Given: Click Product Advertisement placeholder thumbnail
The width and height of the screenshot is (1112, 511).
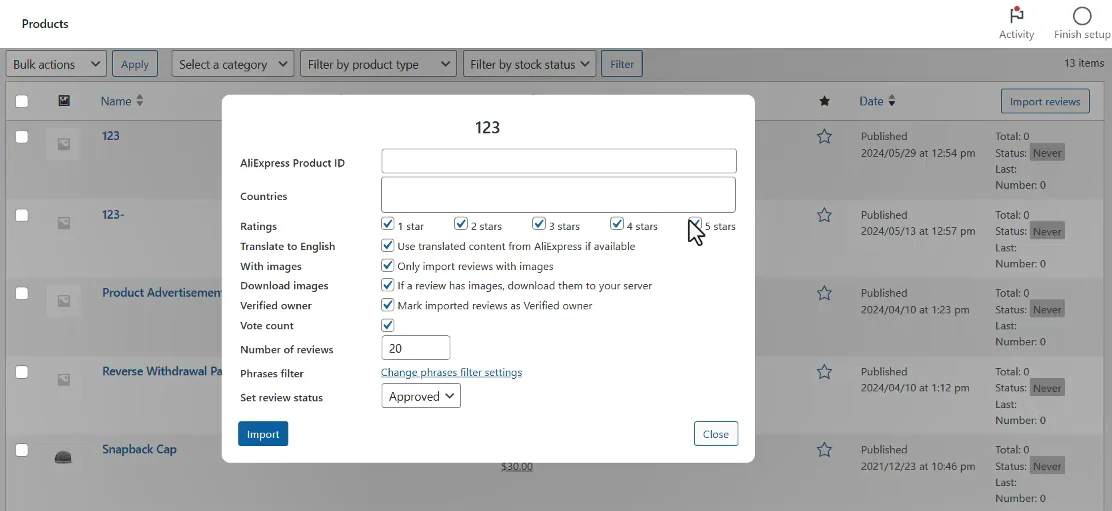Looking at the screenshot, I should tap(63, 301).
